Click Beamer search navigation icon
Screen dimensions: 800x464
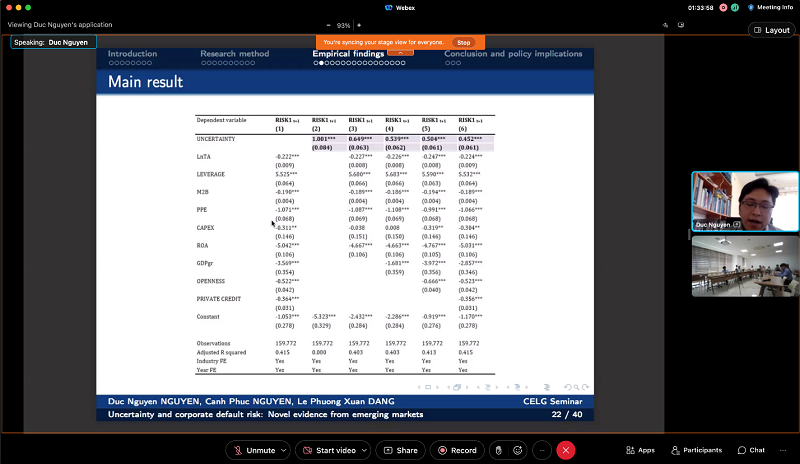(x=577, y=387)
